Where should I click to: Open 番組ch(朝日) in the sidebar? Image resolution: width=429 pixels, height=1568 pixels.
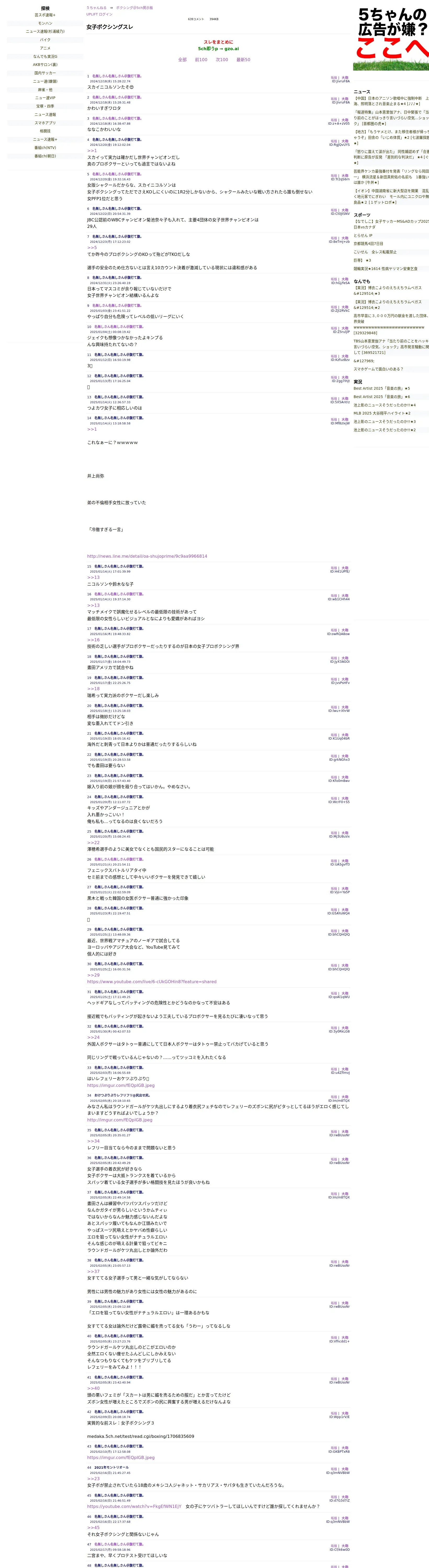coord(45,156)
